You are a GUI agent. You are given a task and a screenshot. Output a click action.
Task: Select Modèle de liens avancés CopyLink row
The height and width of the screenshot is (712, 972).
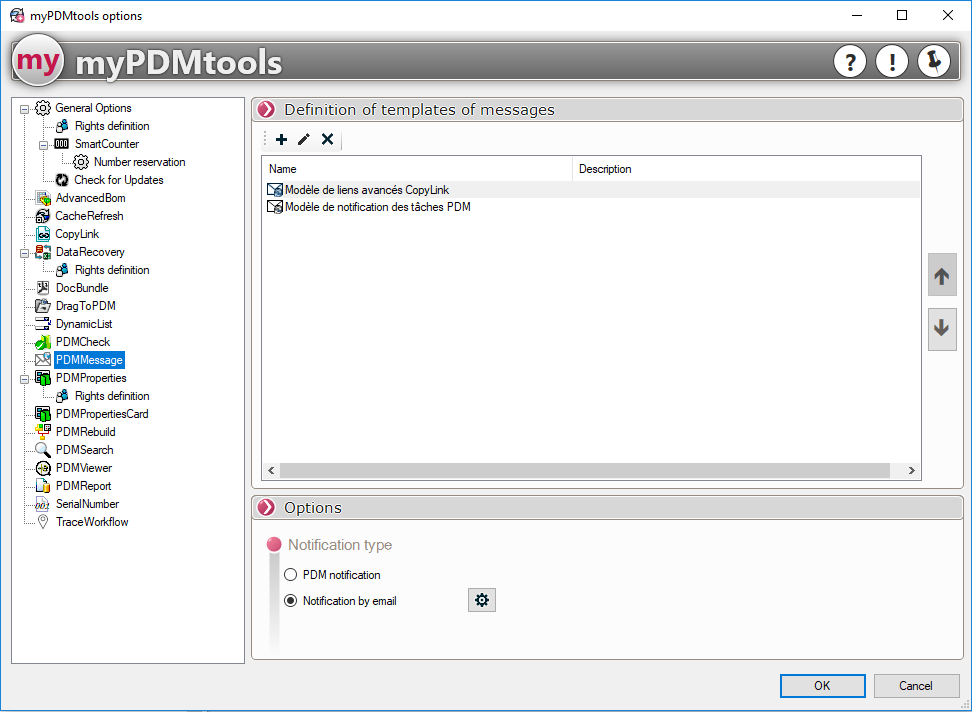coord(367,189)
